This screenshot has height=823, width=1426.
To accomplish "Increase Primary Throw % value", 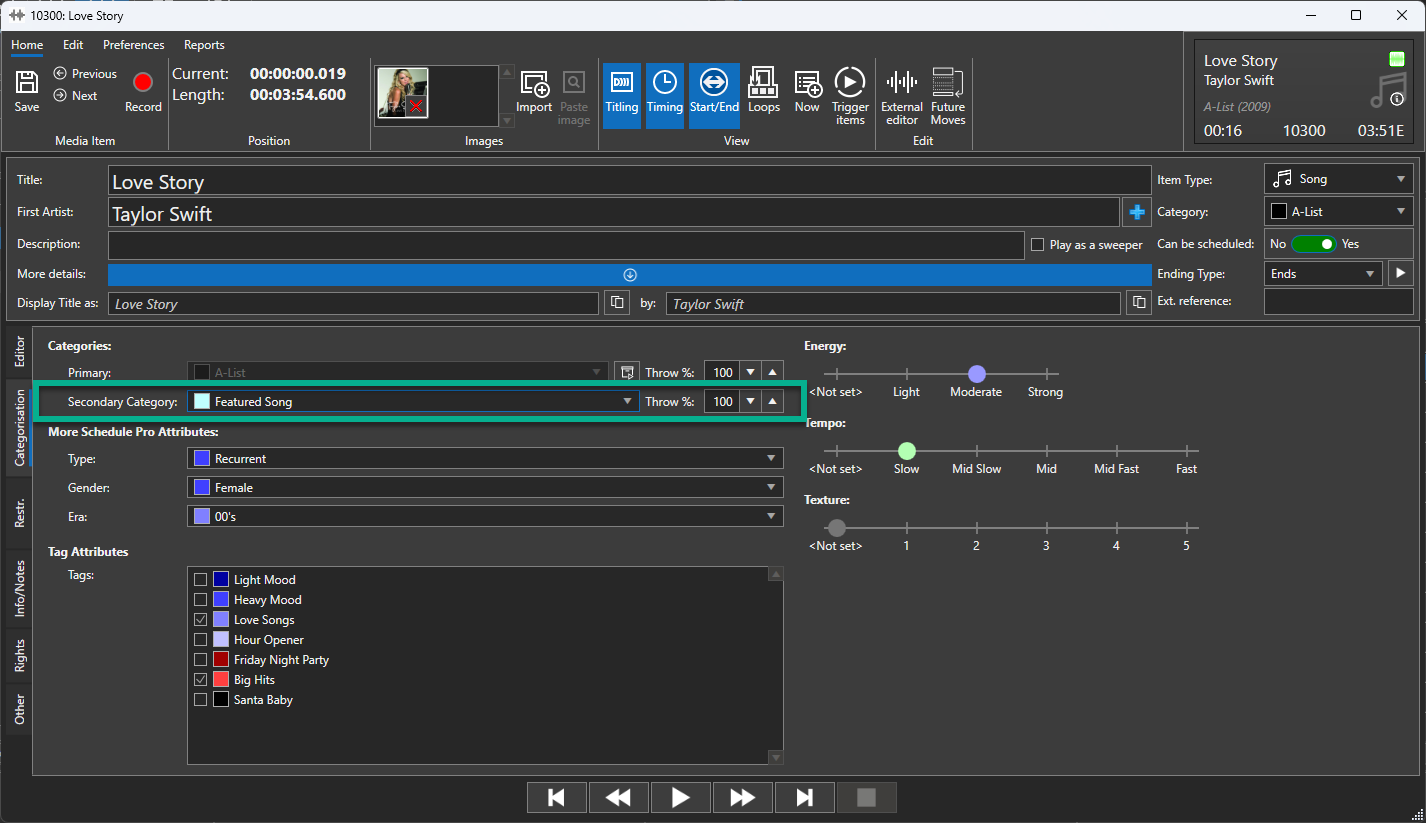I will point(773,372).
